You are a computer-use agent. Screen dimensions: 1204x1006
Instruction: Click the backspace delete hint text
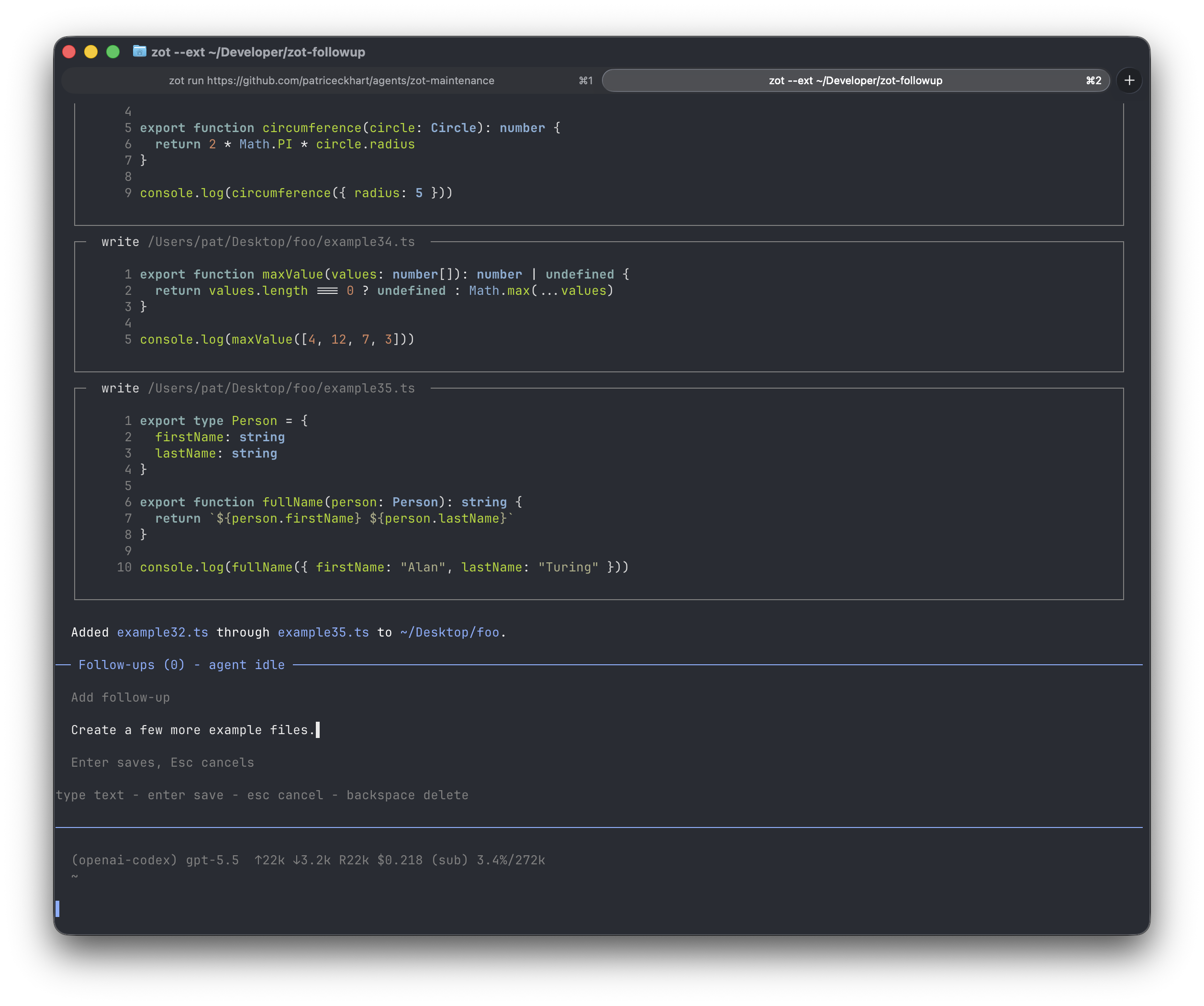(408, 795)
